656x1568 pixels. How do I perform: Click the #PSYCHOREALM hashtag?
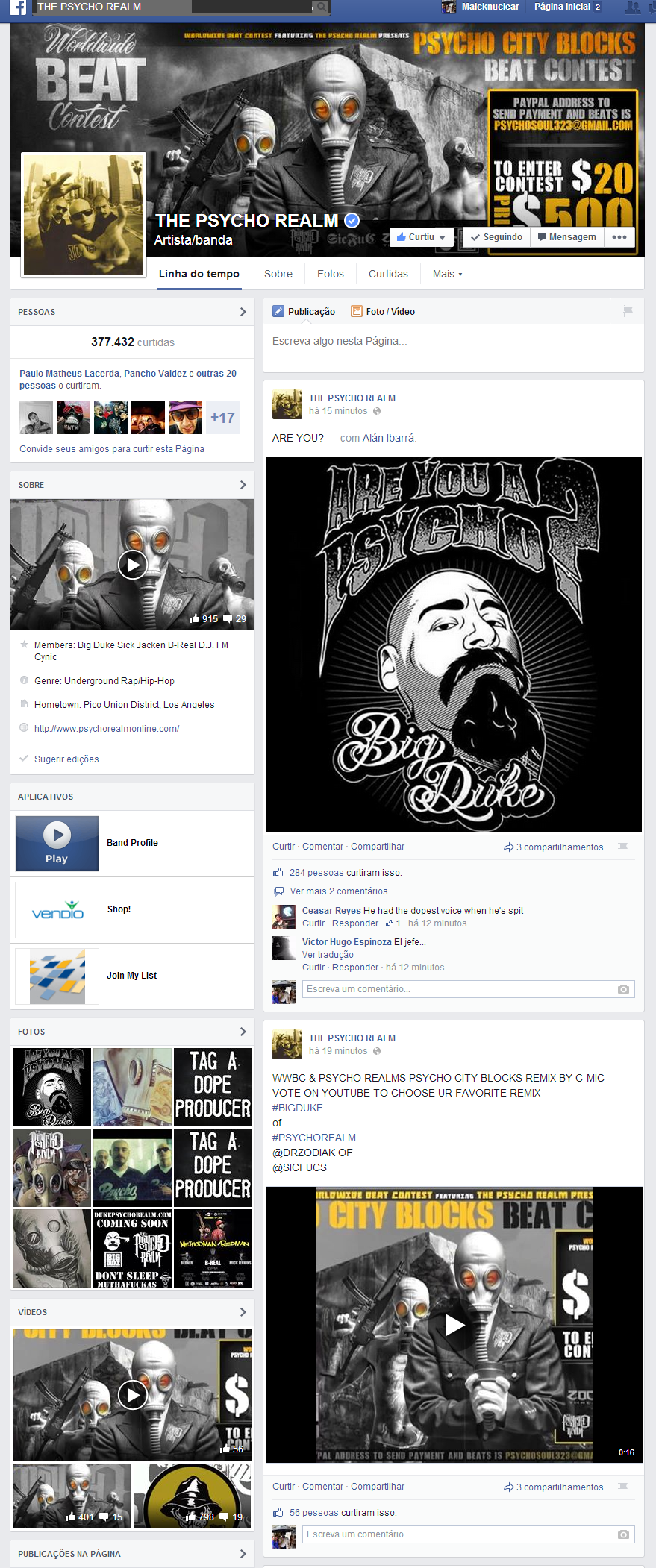coord(314,1138)
